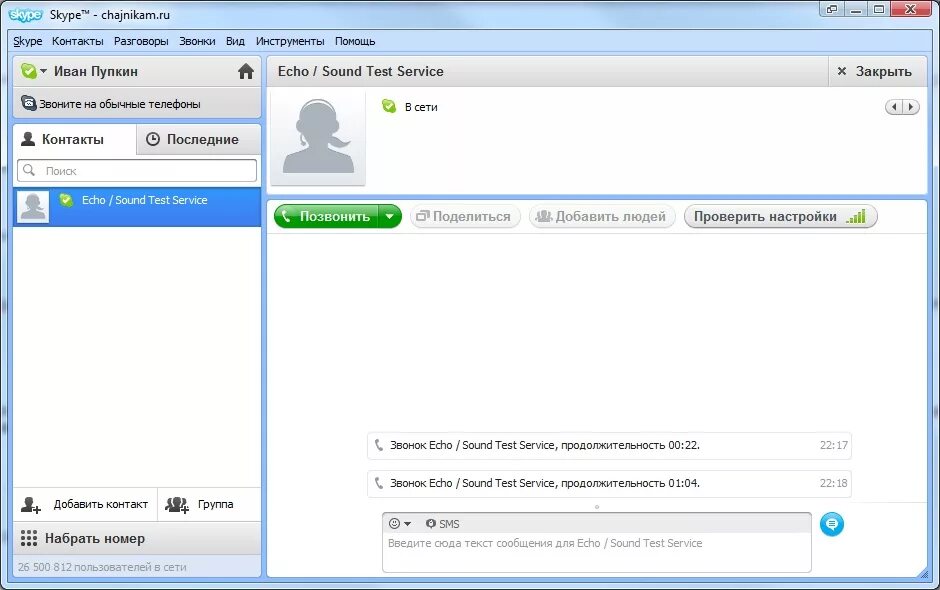Open the Помощь menu
The height and width of the screenshot is (590, 940).
[355, 41]
